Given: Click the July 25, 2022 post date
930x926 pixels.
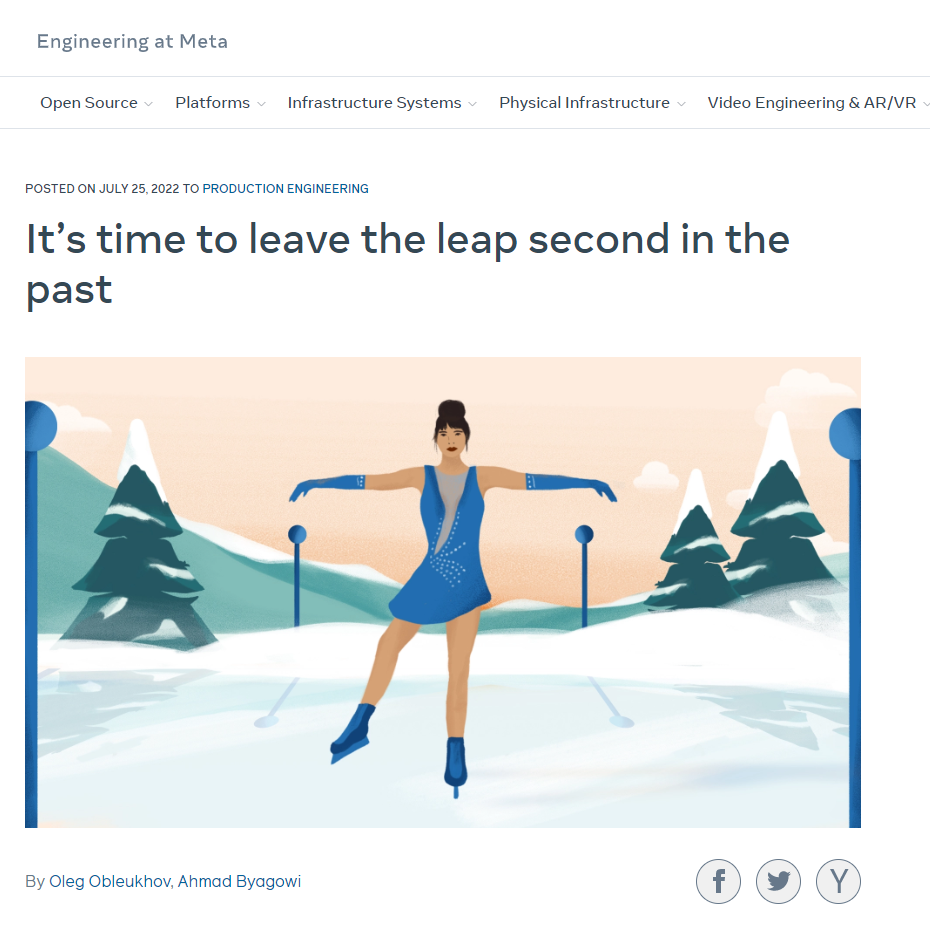Looking at the screenshot, I should click(x=139, y=189).
